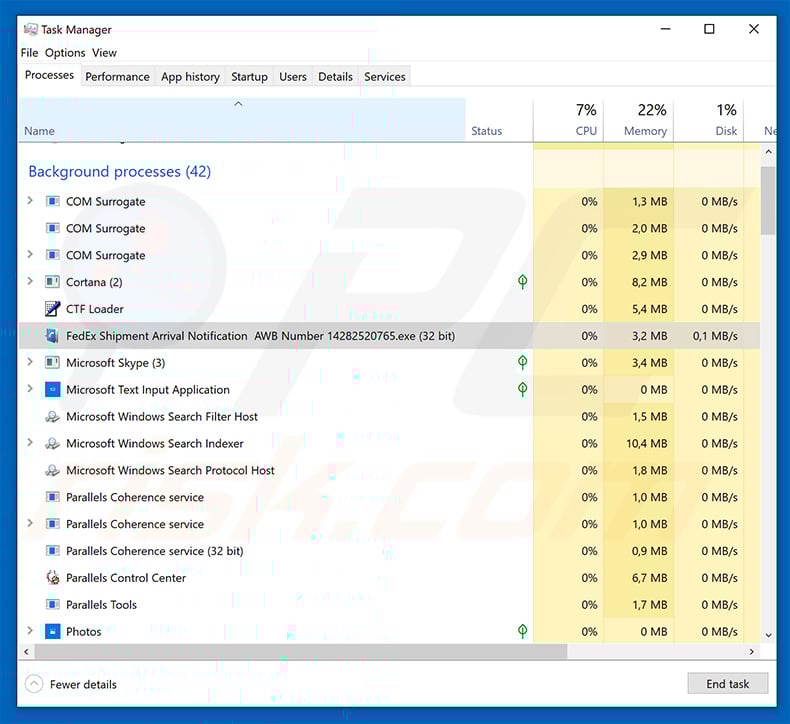Click the Microsoft Windows Search Indexer icon

coord(52,443)
